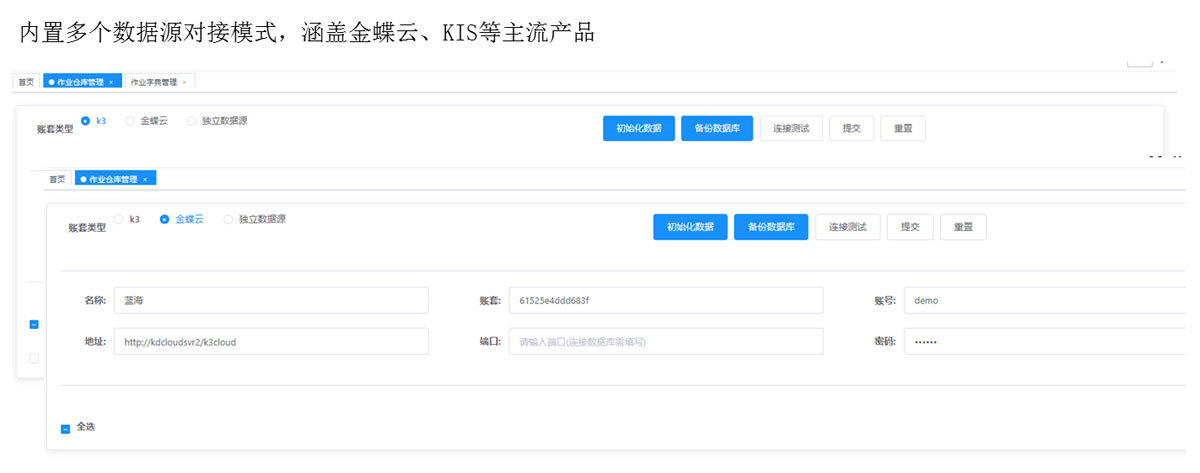Image resolution: width=1200 pixels, height=473 pixels.
Task: Close the 作业字典管理 tab using its x
Action: point(184,82)
